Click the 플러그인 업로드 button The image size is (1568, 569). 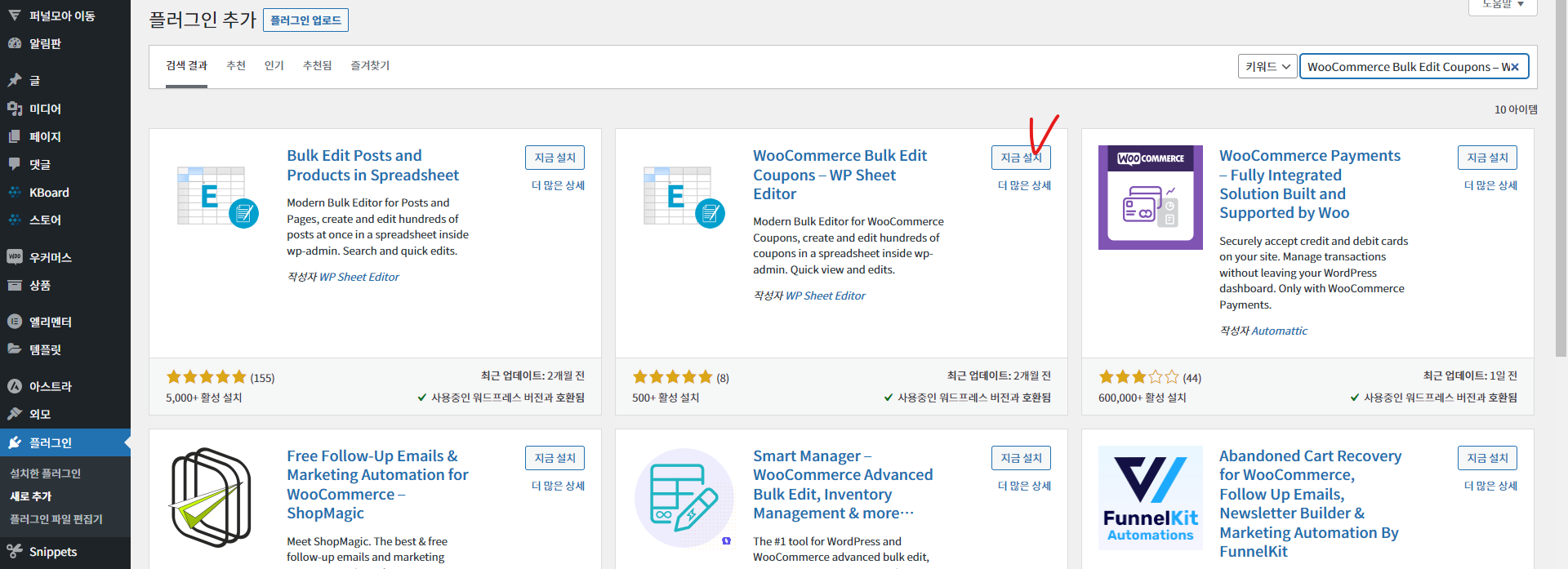305,20
